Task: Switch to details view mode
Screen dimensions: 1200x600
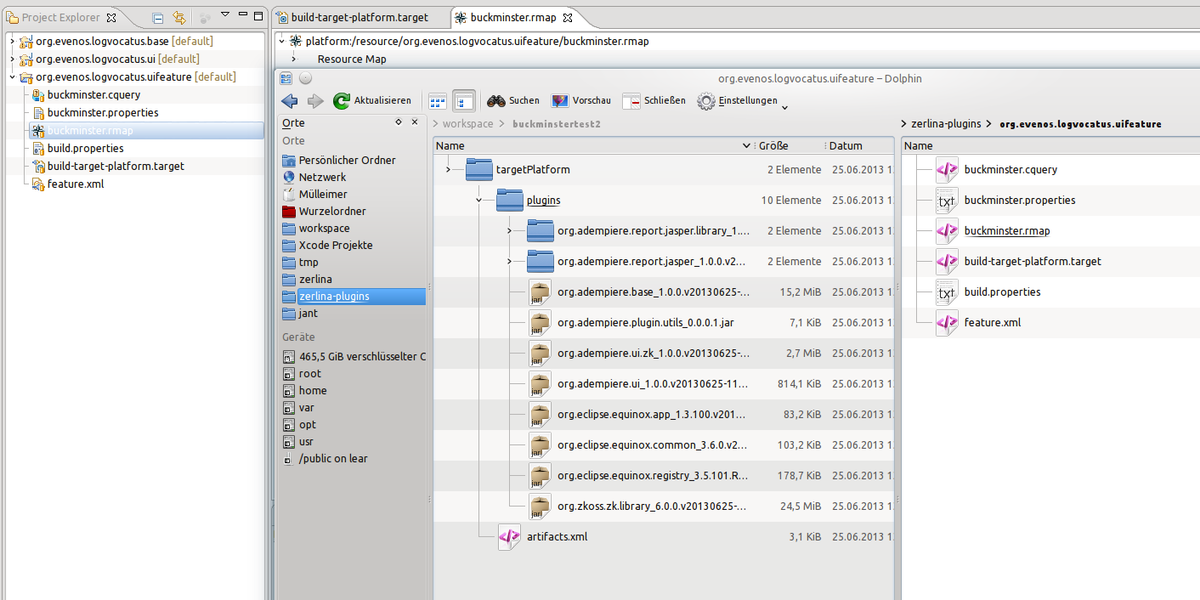Action: tap(463, 101)
